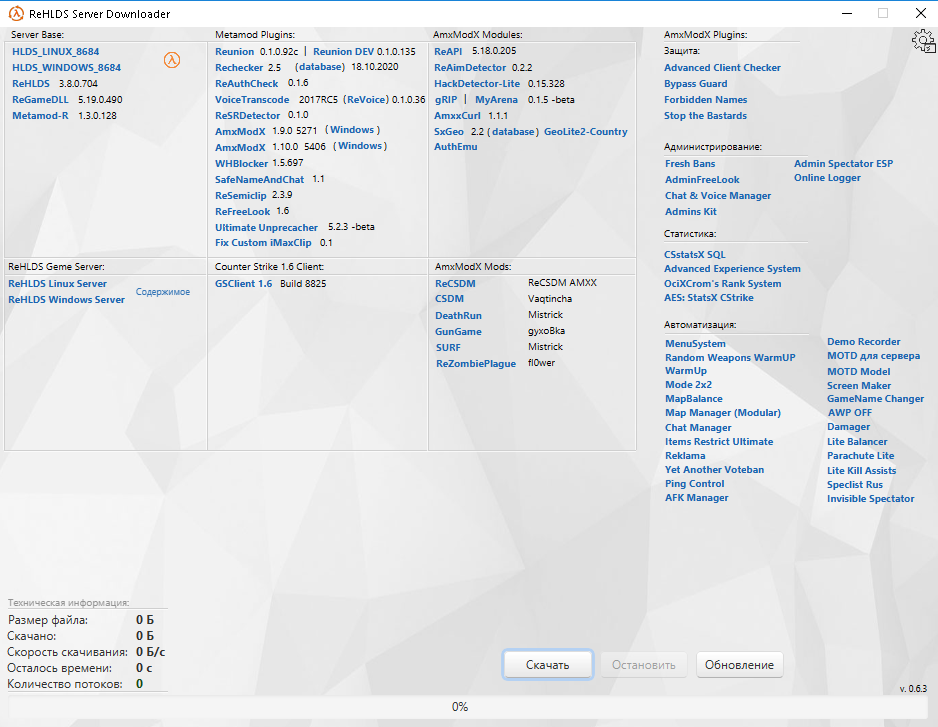938x727 pixels.
Task: Select AmxModX 1.10.0 link
Action: [x=240, y=147]
